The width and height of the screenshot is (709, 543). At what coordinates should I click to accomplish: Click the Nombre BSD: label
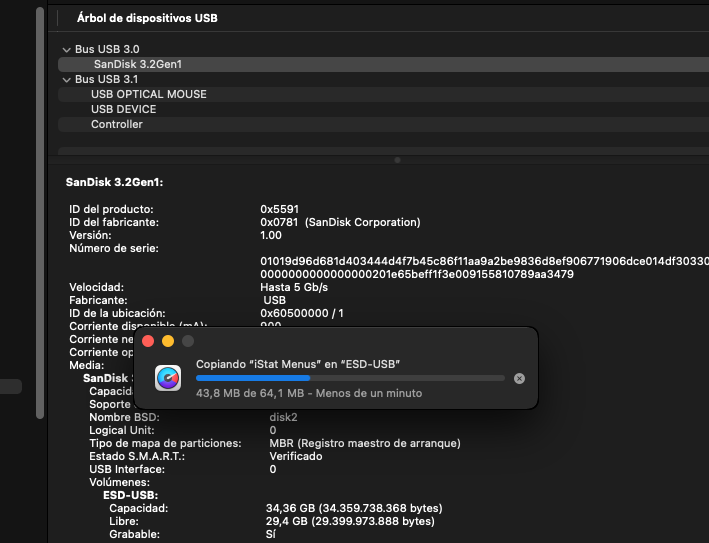[124, 417]
